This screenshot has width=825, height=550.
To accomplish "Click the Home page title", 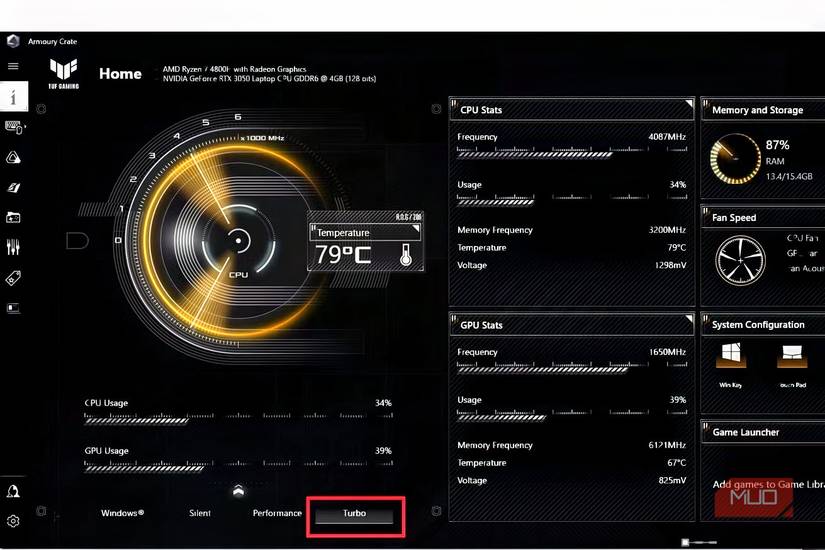I will point(120,74).
